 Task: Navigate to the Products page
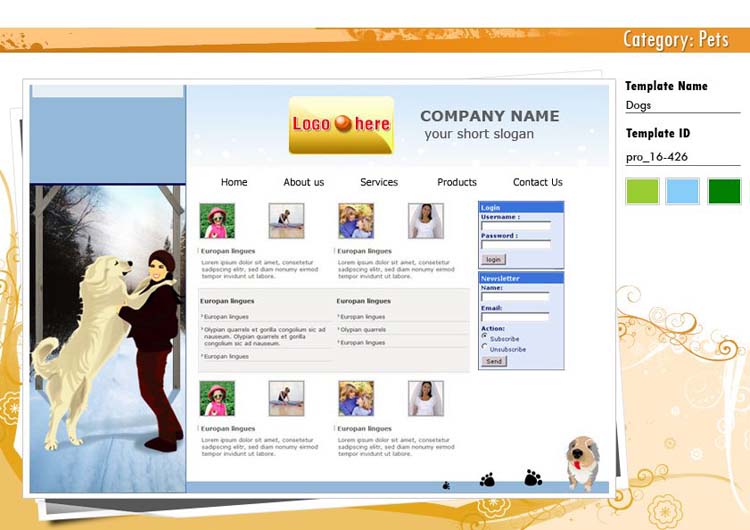coord(457,182)
